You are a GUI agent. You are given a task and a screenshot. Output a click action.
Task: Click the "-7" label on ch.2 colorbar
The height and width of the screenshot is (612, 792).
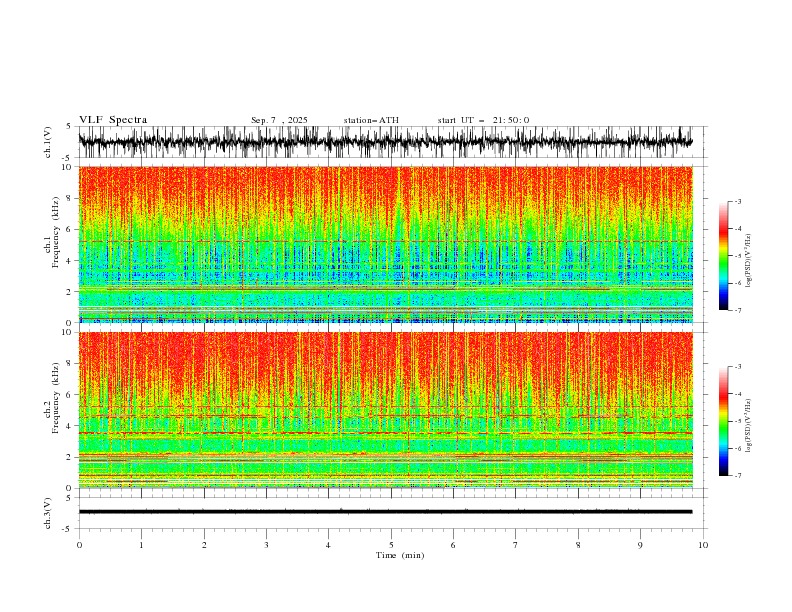737,476
